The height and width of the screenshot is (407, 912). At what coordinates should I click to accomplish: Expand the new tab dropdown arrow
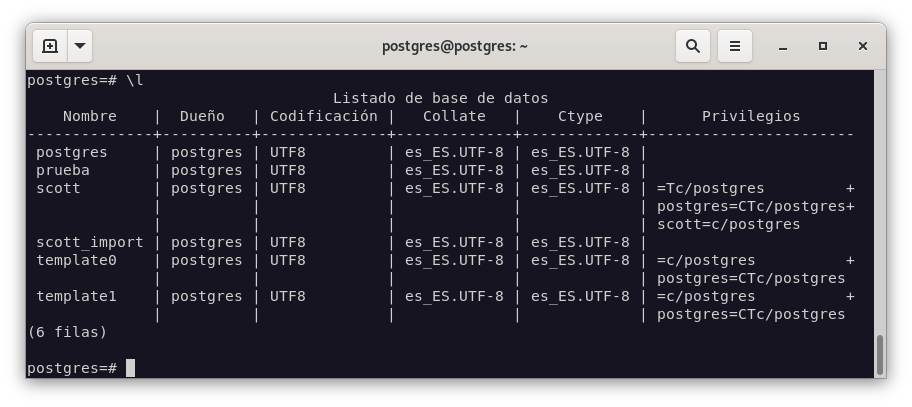click(x=79, y=46)
